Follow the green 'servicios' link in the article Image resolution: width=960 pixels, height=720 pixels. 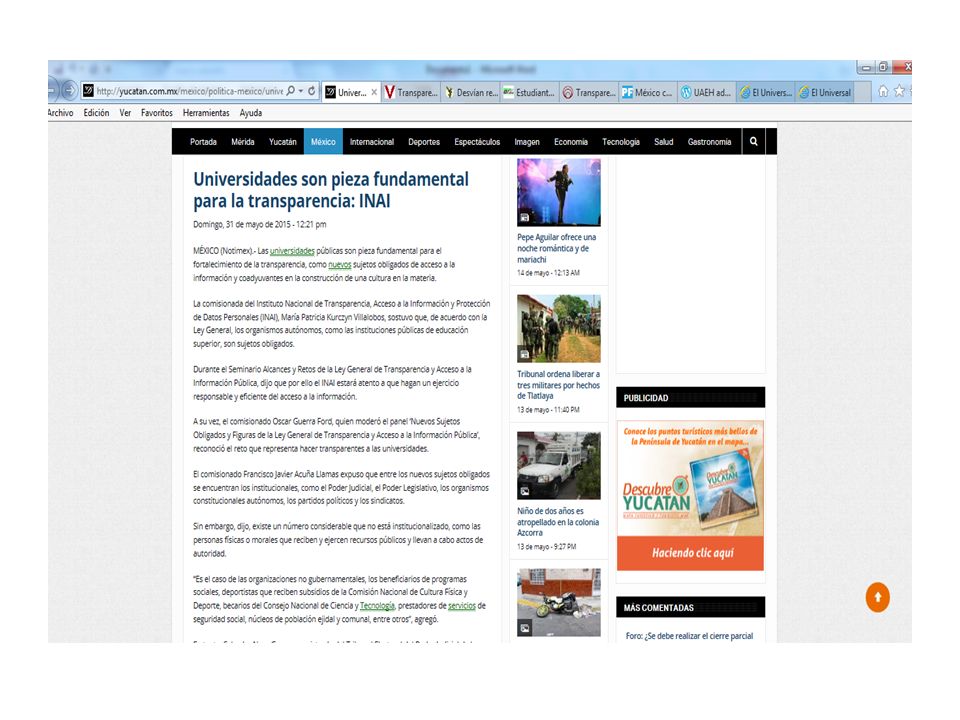coord(462,606)
